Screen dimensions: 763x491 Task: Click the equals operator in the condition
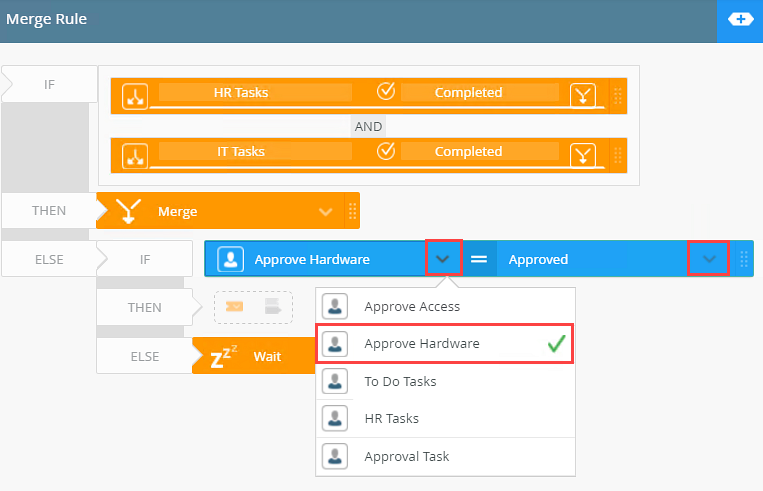pos(479,259)
